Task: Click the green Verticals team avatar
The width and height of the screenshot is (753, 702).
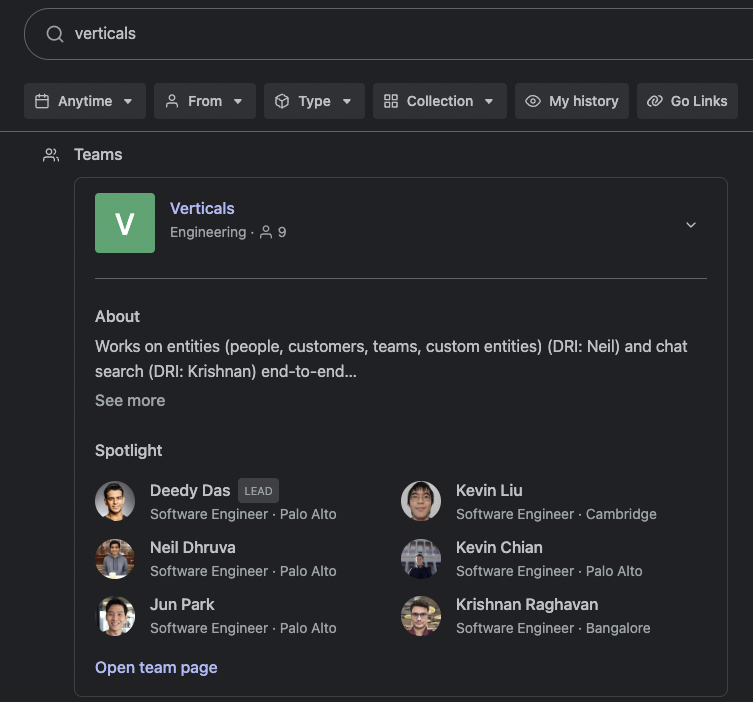Action: point(125,223)
